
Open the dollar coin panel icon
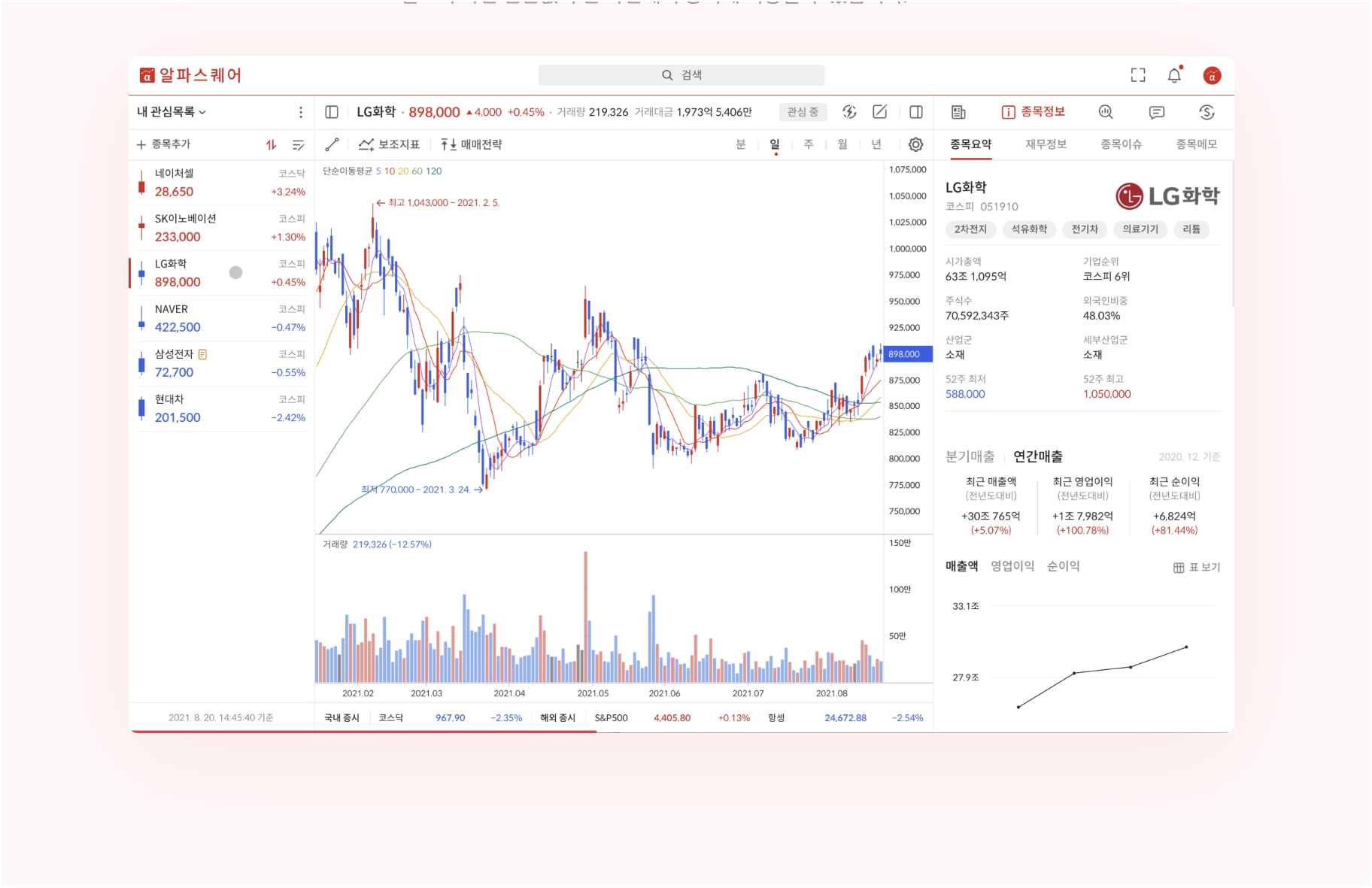pos(1207,112)
